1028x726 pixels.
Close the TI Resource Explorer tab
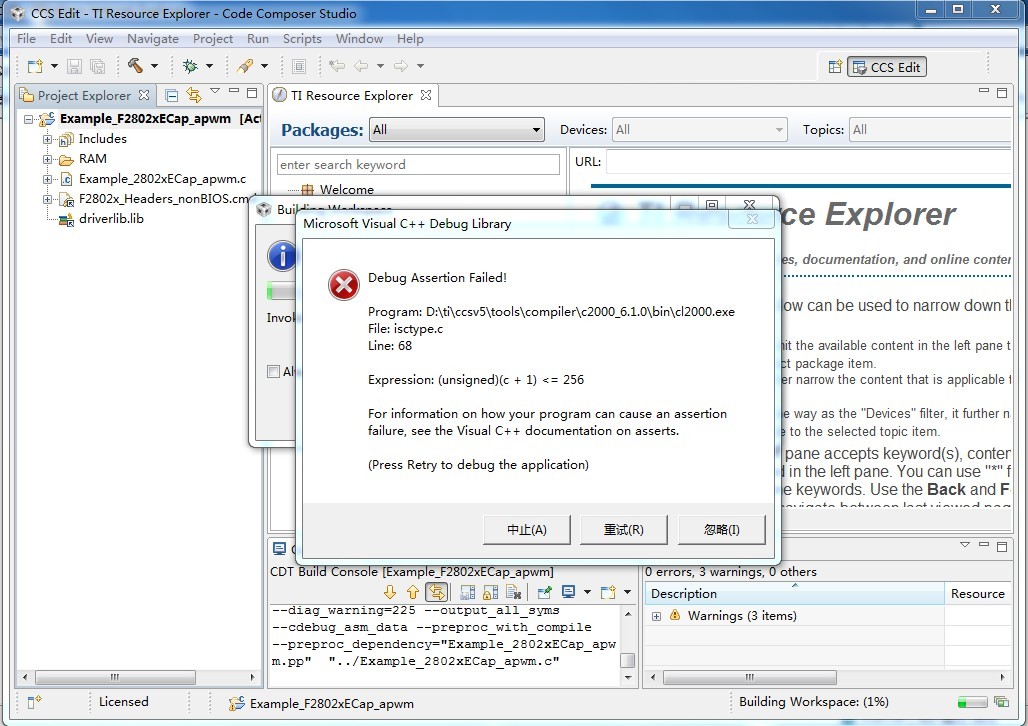click(425, 95)
